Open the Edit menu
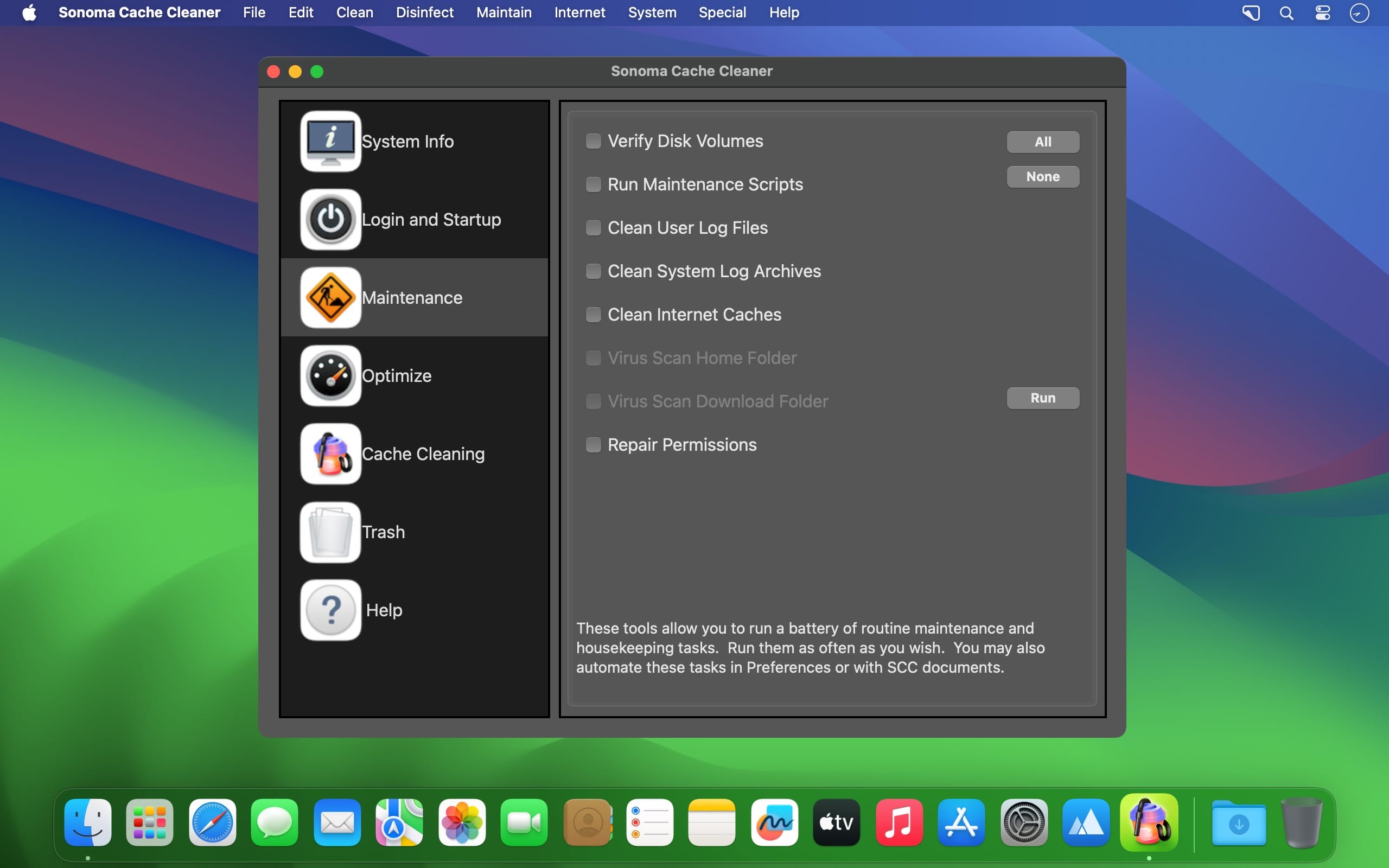This screenshot has width=1389, height=868. 301,12
